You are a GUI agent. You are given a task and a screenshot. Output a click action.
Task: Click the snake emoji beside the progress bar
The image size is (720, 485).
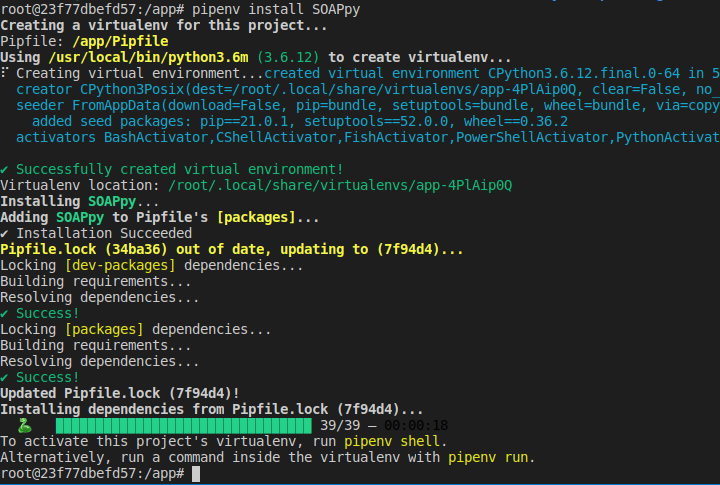25,425
